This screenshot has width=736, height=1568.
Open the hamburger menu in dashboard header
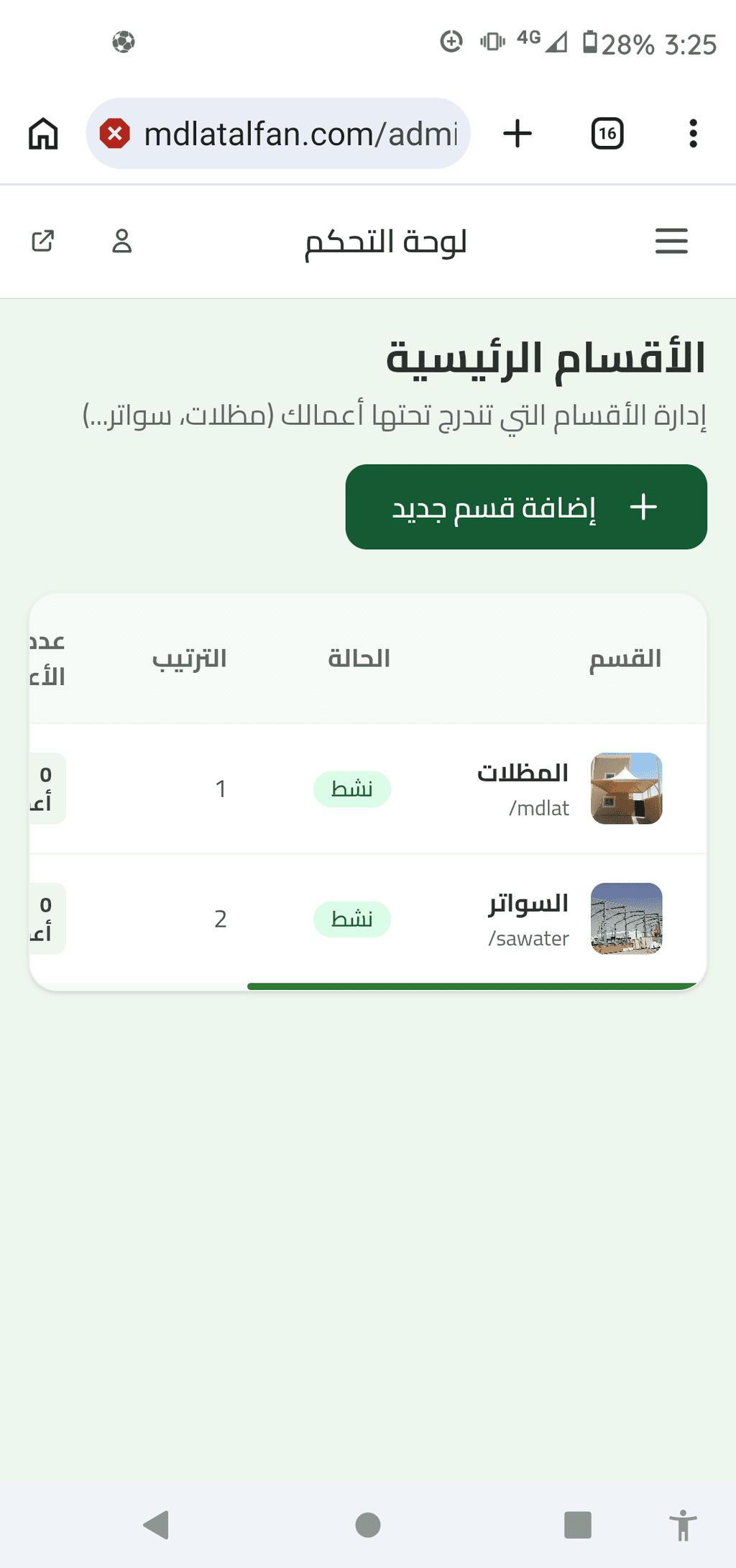pyautogui.click(x=671, y=241)
